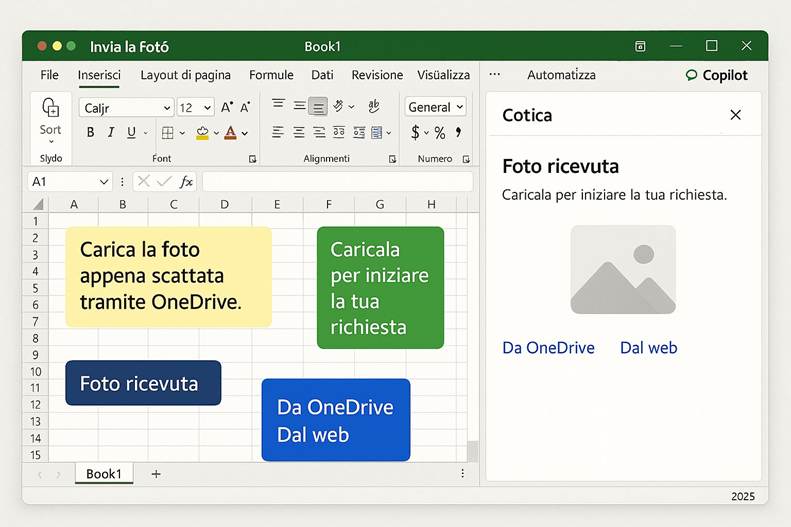Close the Cotica side panel
The height and width of the screenshot is (527, 791).
click(736, 115)
